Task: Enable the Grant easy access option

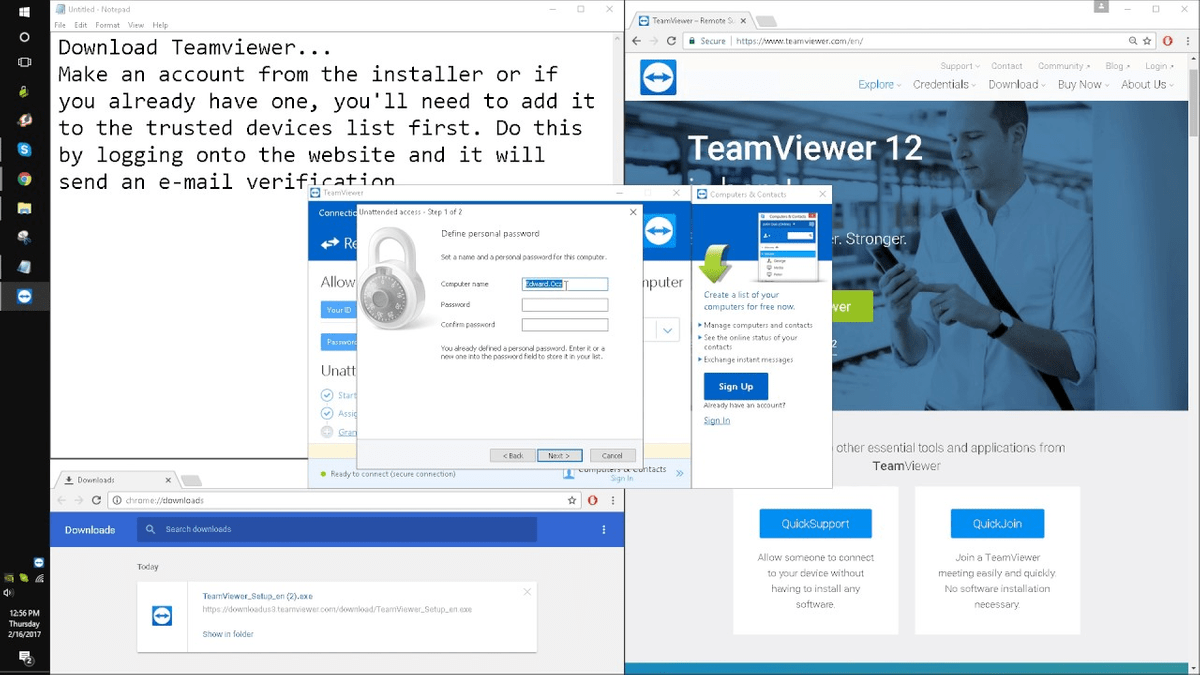Action: coord(326,431)
